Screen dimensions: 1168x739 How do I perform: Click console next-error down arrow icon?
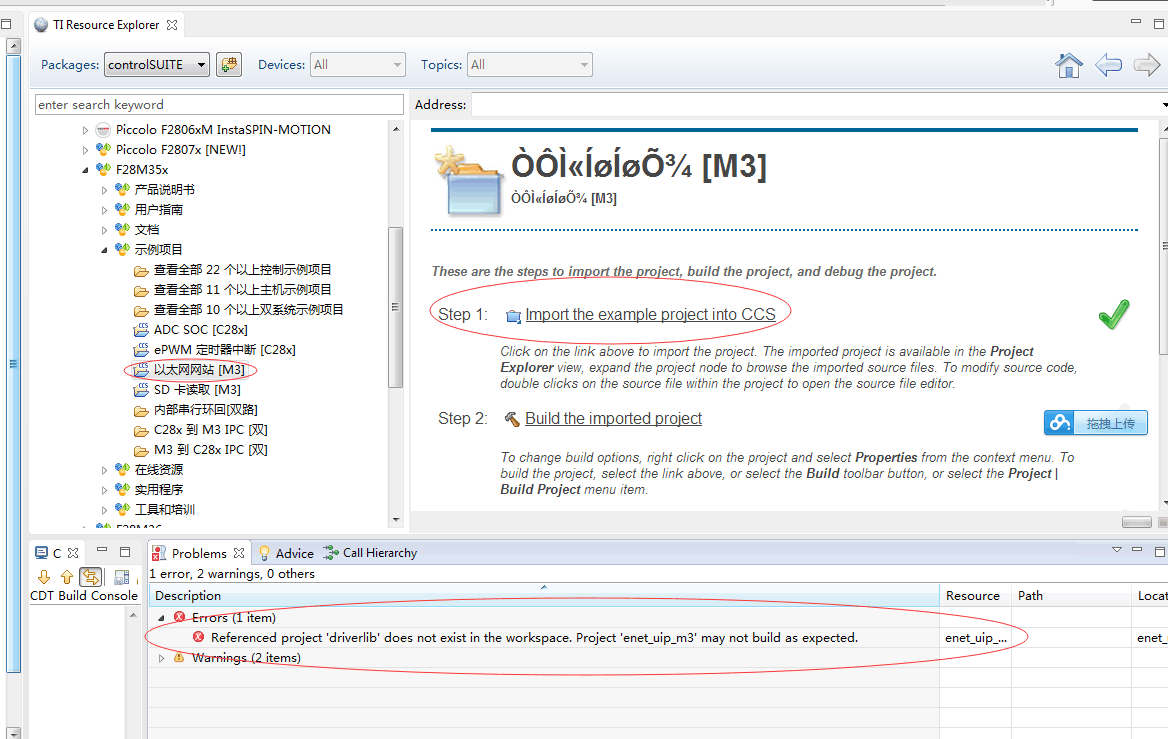(44, 577)
